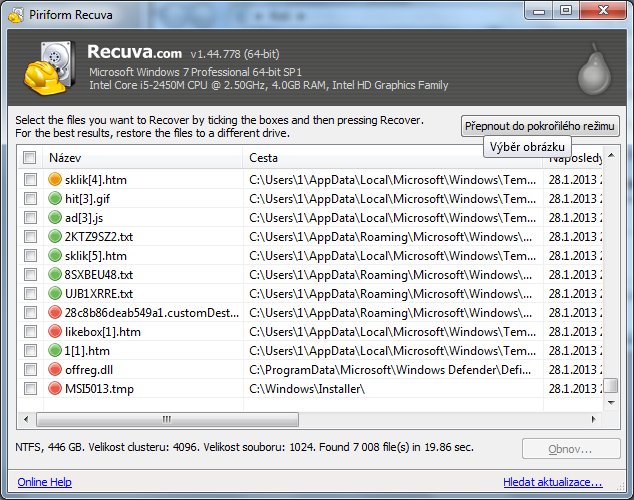Click the vertical scrollbar thumb
The height and width of the screenshot is (500, 634).
[x=611, y=385]
